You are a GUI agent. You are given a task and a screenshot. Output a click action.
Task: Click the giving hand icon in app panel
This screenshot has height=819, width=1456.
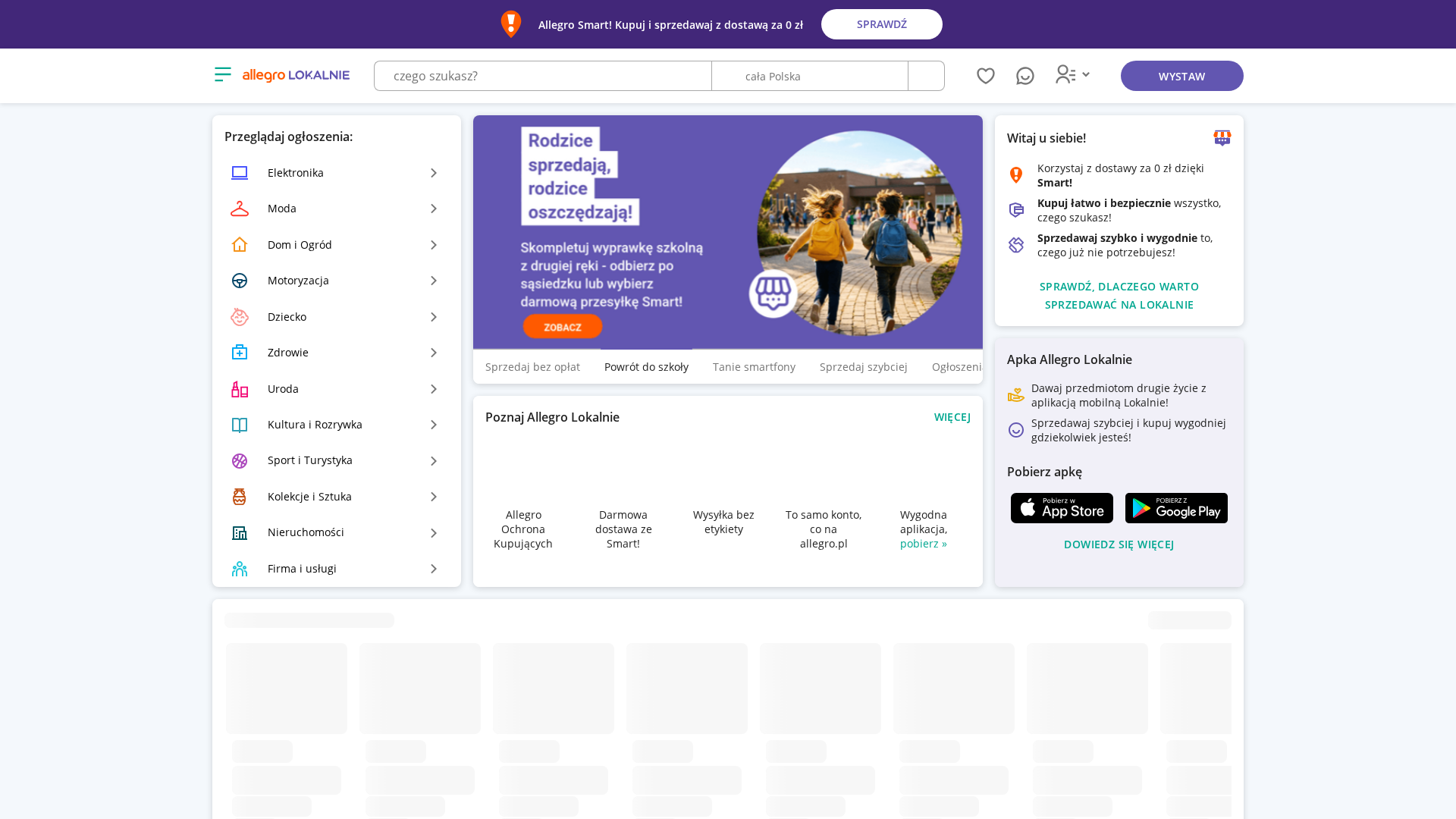click(x=1016, y=395)
